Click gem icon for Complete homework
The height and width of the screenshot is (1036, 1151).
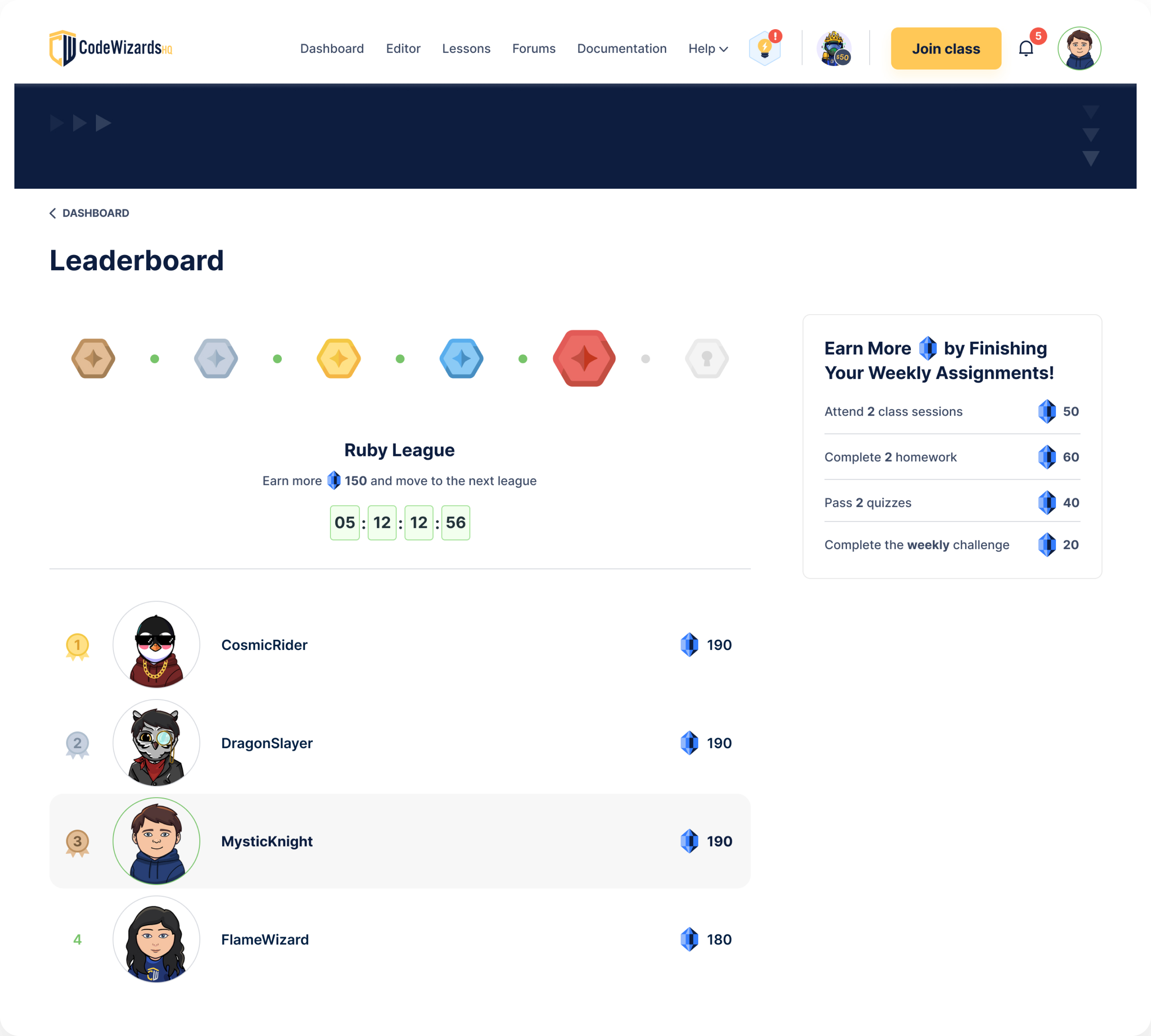[1047, 457]
